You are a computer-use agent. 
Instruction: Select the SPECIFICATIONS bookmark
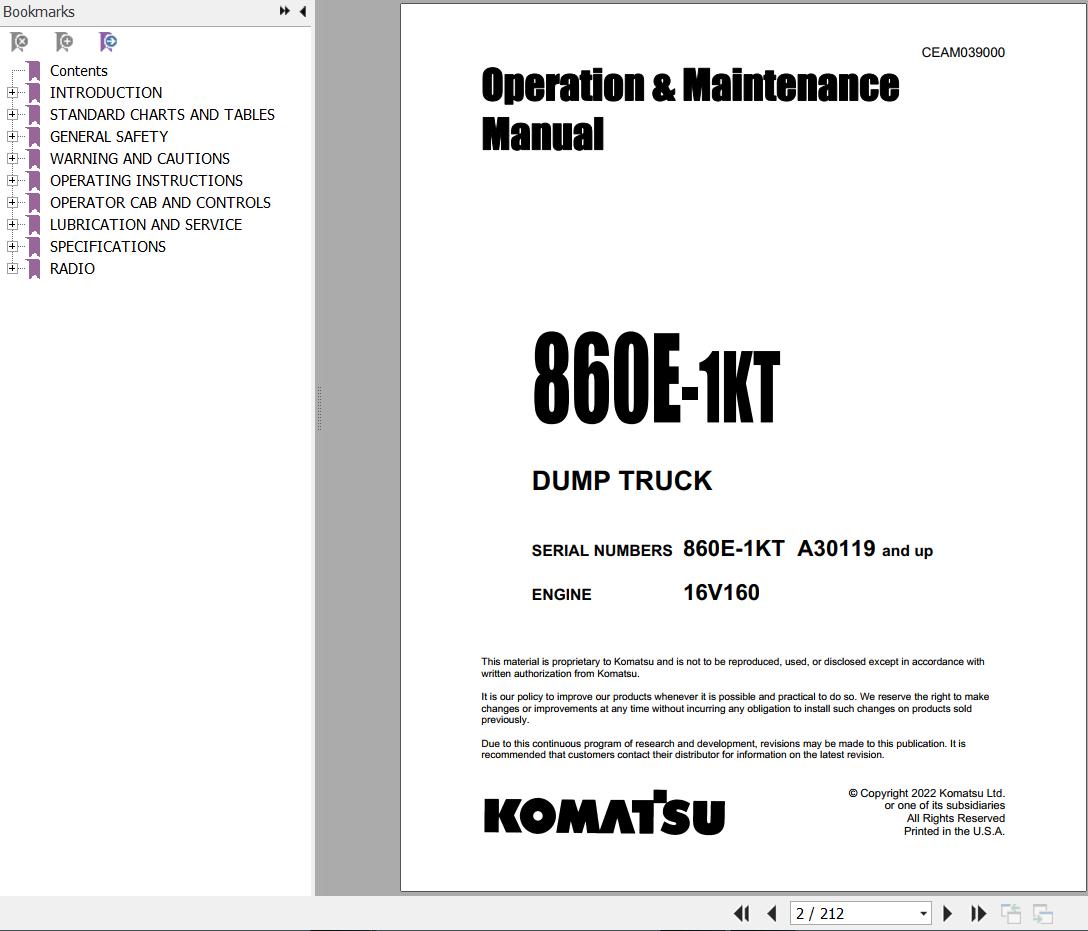click(108, 247)
